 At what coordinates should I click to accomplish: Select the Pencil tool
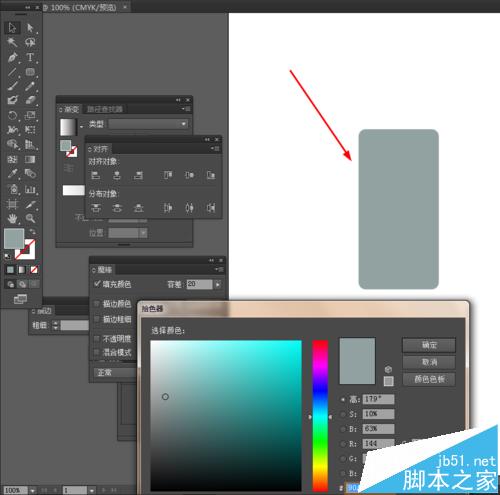point(30,86)
